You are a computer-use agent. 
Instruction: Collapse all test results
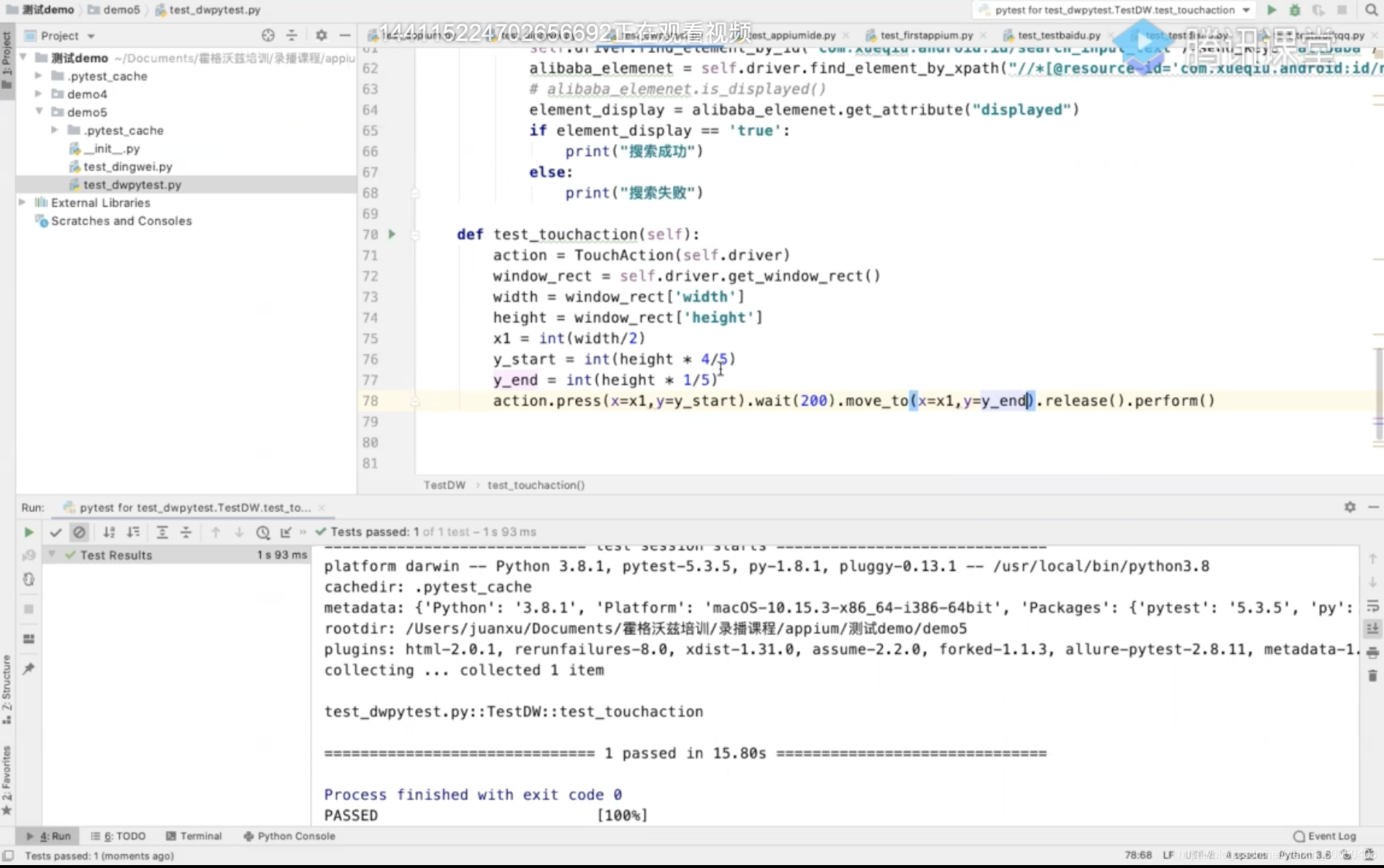pos(186,533)
